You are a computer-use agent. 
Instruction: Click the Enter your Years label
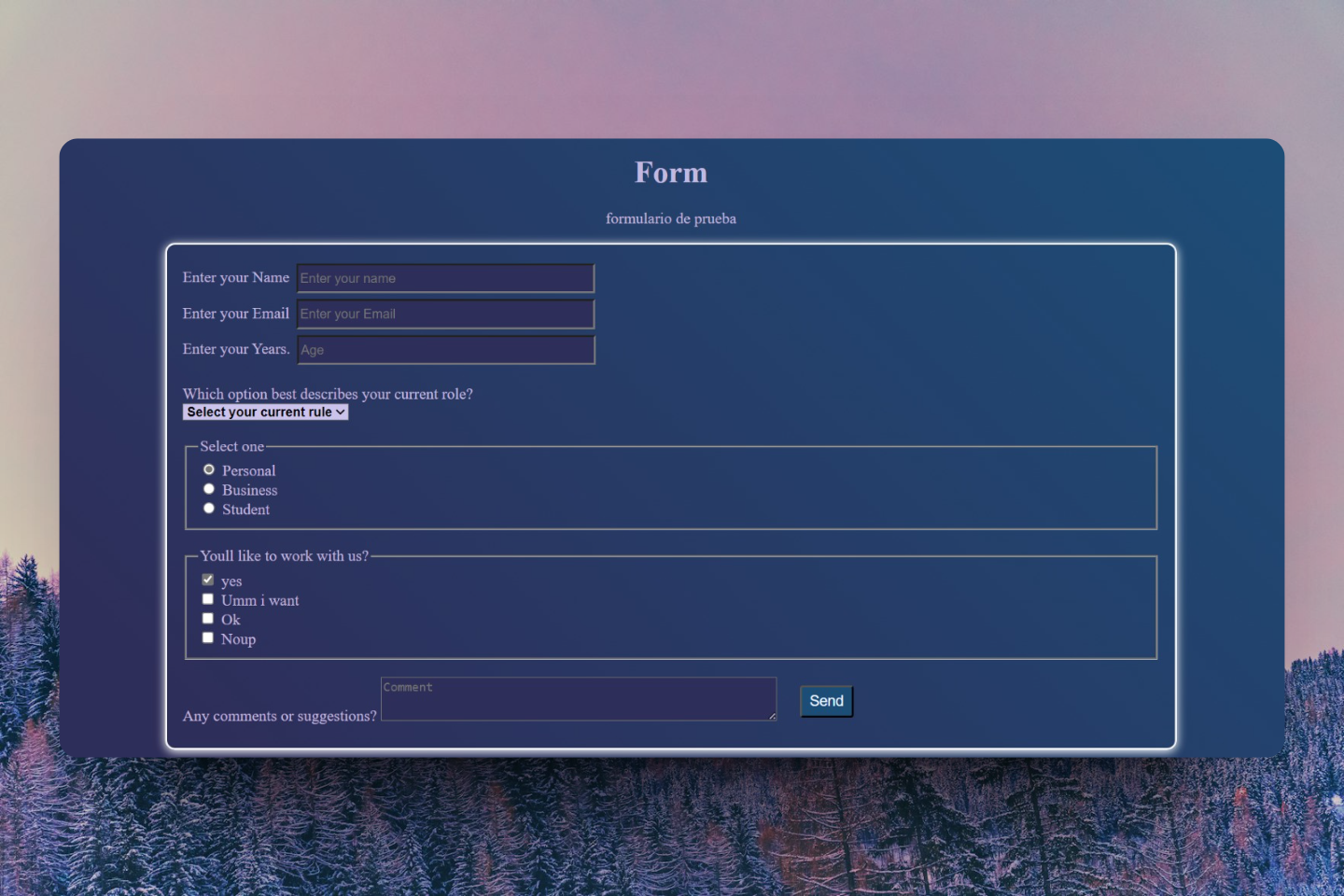click(236, 349)
